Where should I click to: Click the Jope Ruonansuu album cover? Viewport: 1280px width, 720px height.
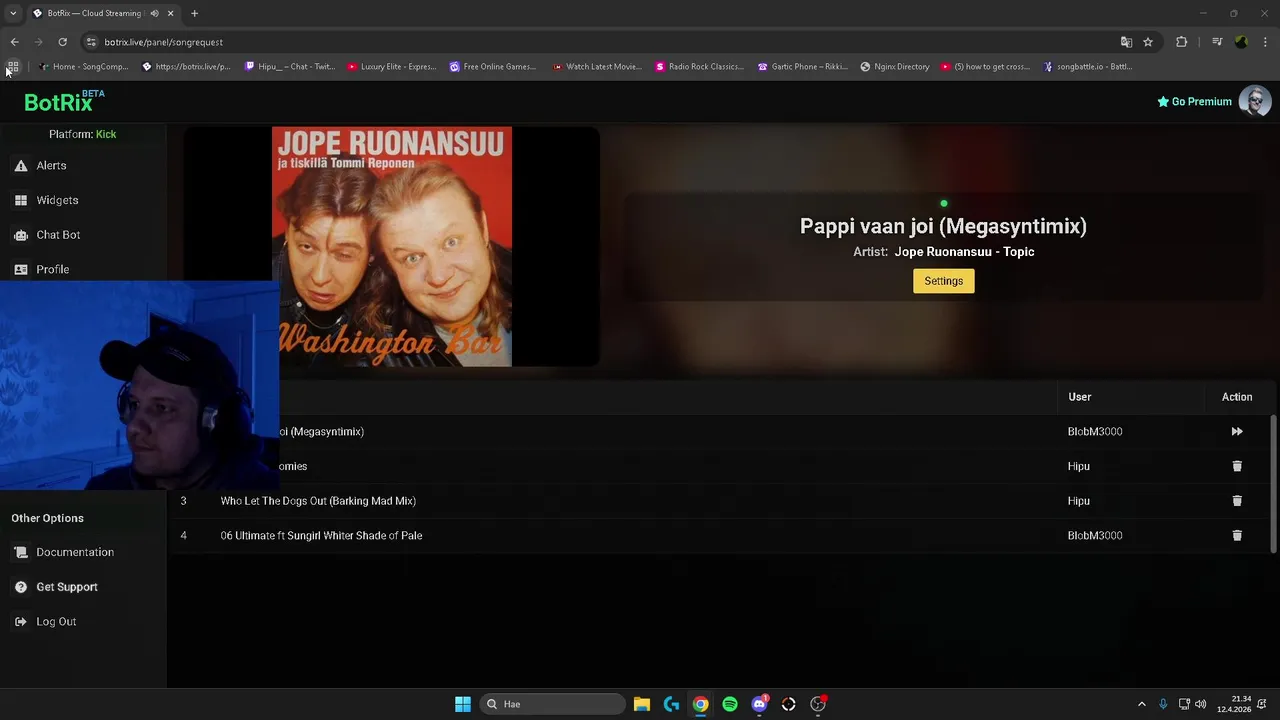pyautogui.click(x=392, y=246)
